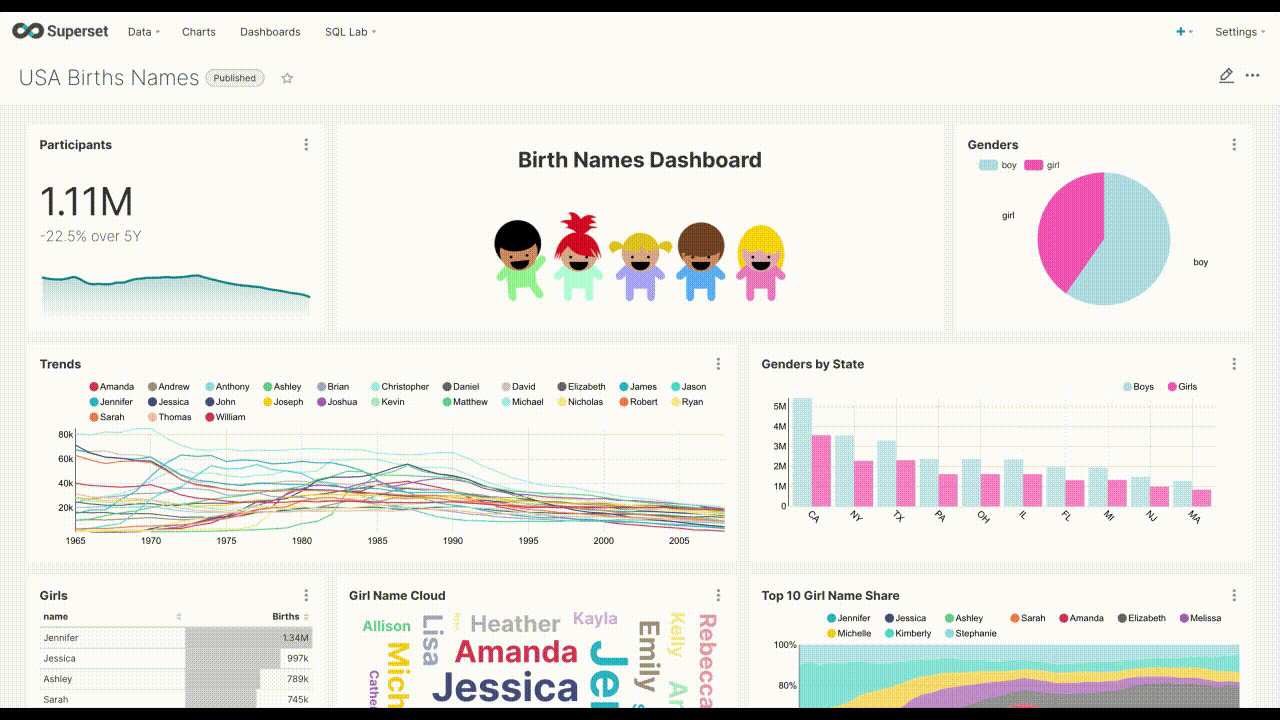Image resolution: width=1280 pixels, height=720 pixels.
Task: Click the Published status badge
Action: pos(235,78)
